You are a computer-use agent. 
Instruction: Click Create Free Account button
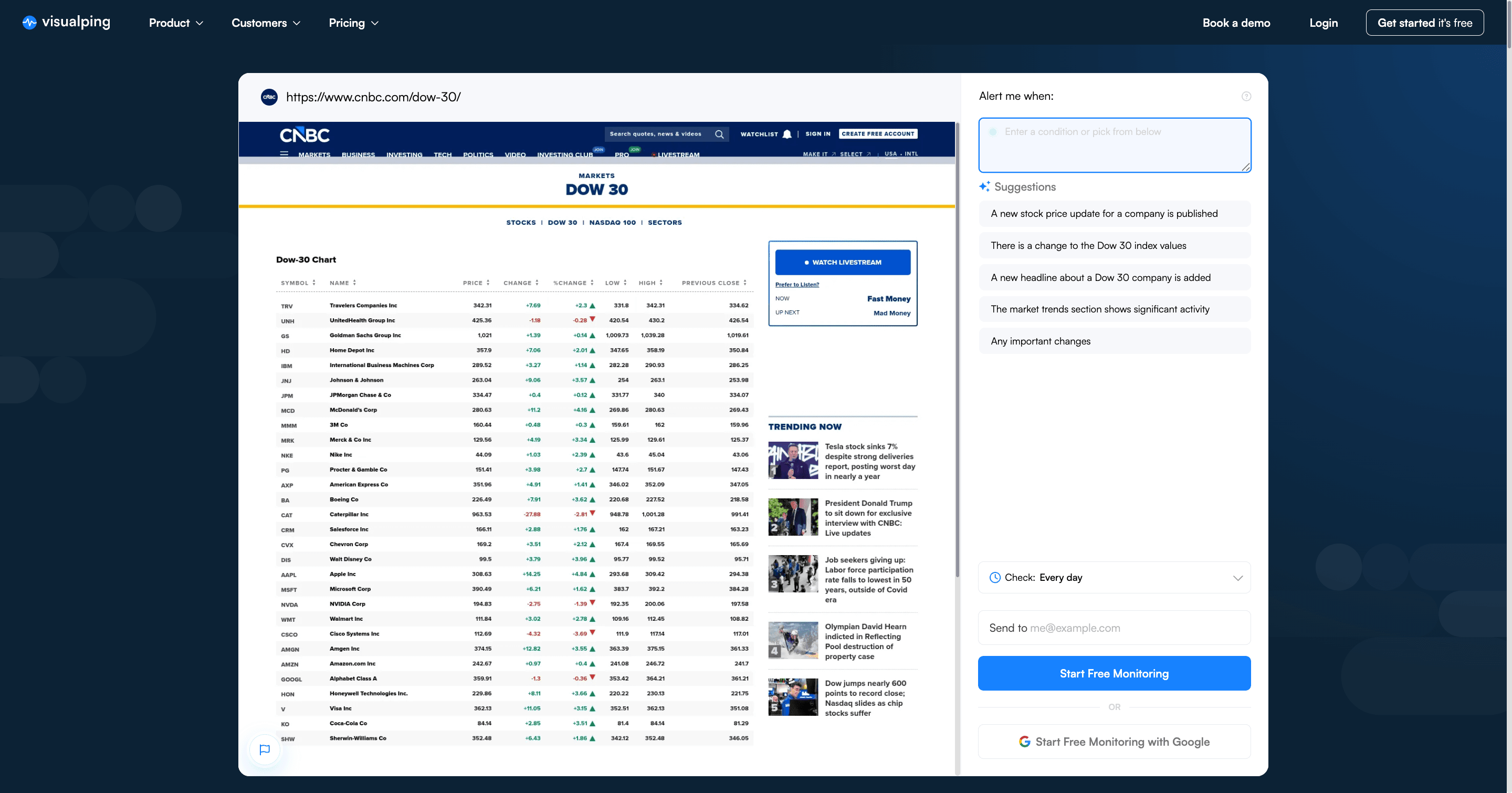(878, 134)
